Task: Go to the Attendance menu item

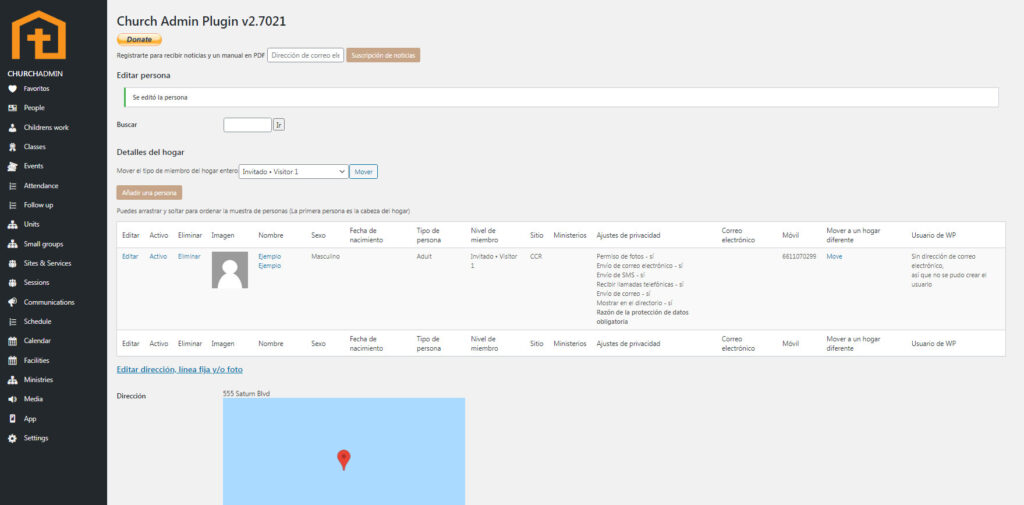Action: coord(41,186)
